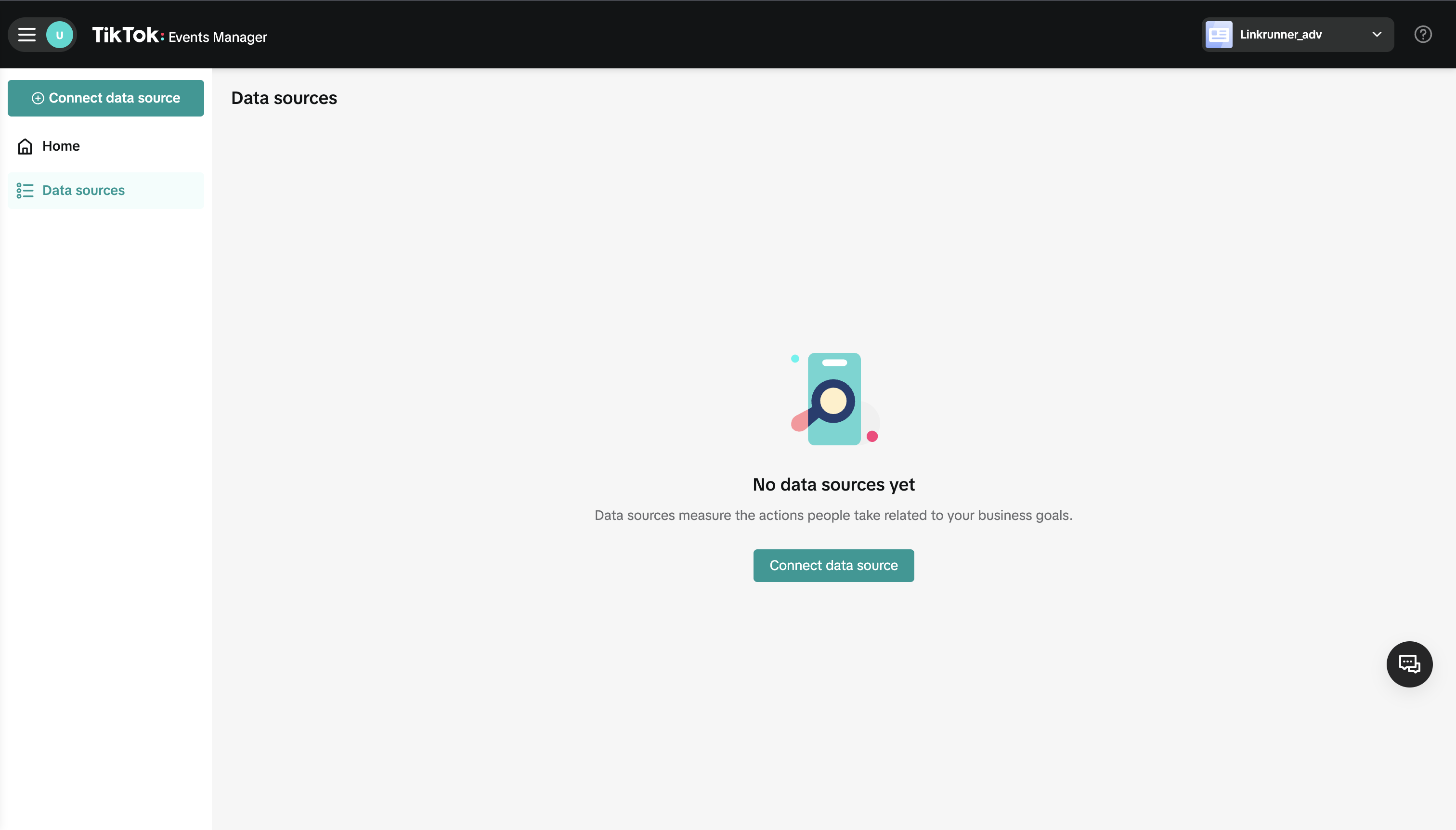Click the Data sources page heading
The height and width of the screenshot is (830, 1456).
[x=284, y=98]
